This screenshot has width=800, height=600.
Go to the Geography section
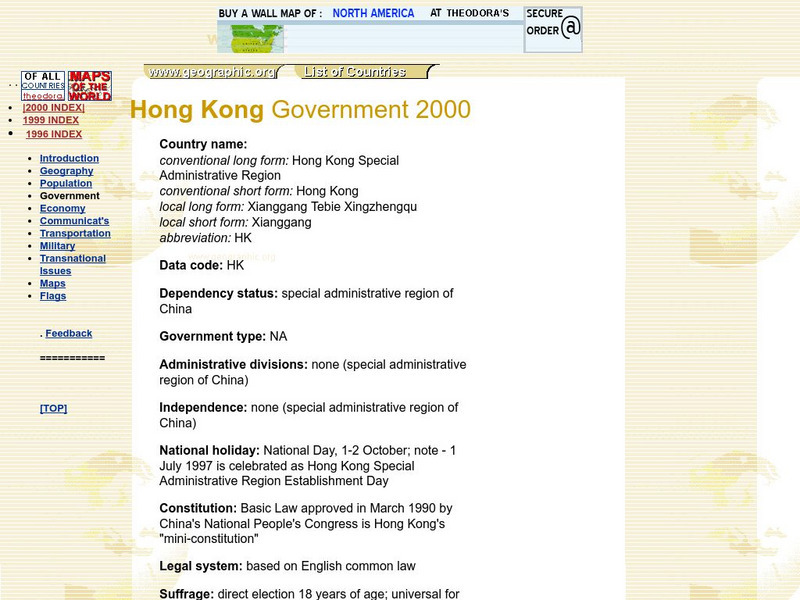[66, 171]
